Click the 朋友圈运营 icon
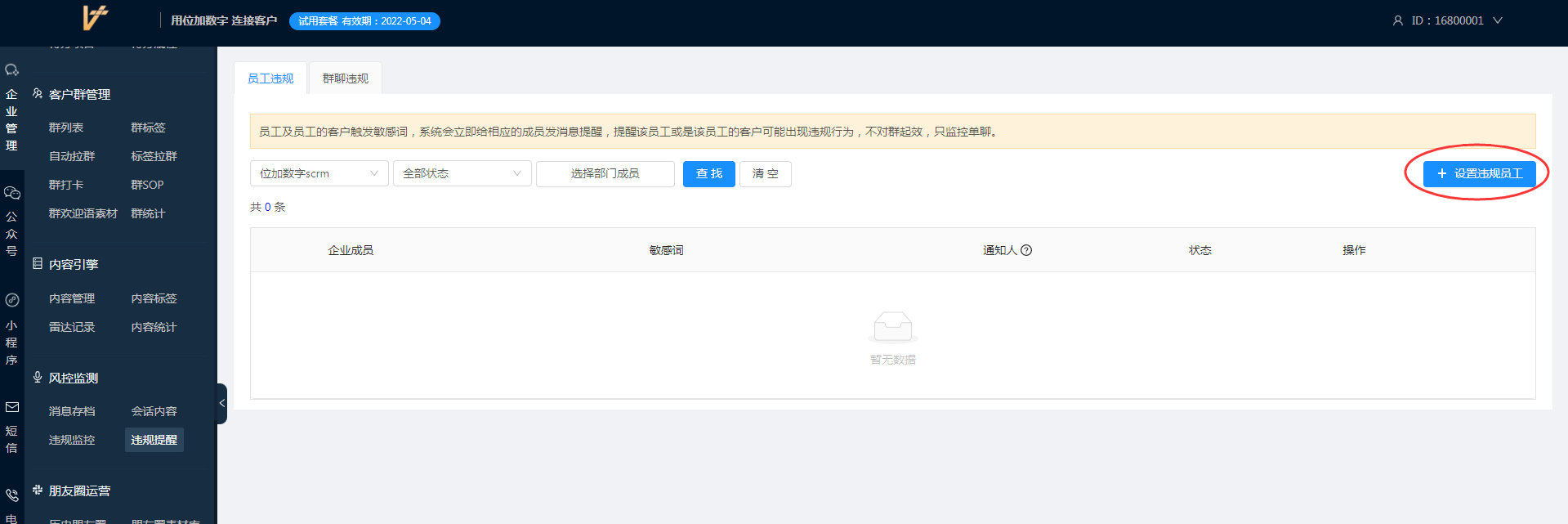This screenshot has width=1568, height=524. (x=38, y=490)
